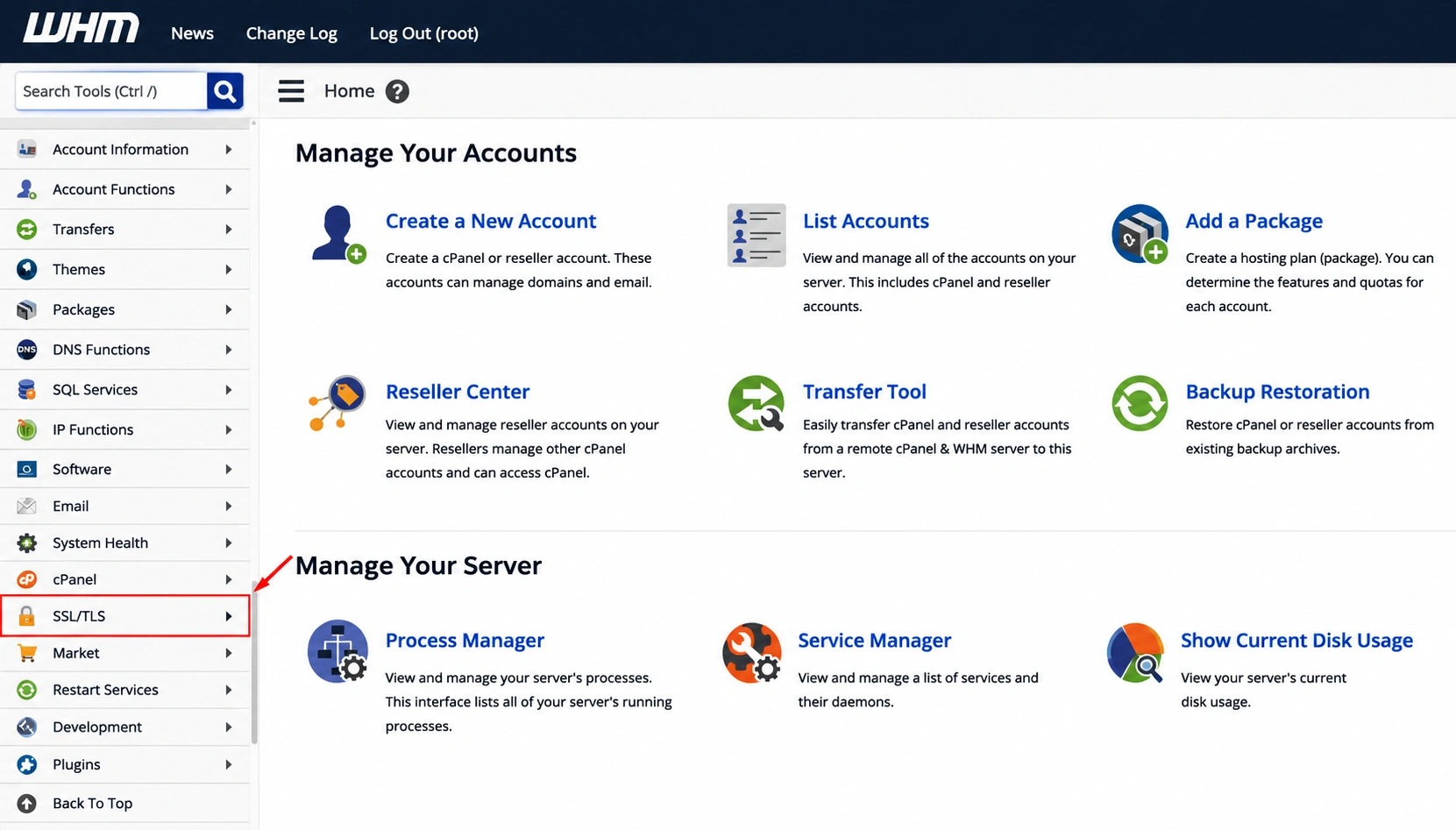Image resolution: width=1456 pixels, height=830 pixels.
Task: Click the Themes sidebar icon
Action: [27, 269]
